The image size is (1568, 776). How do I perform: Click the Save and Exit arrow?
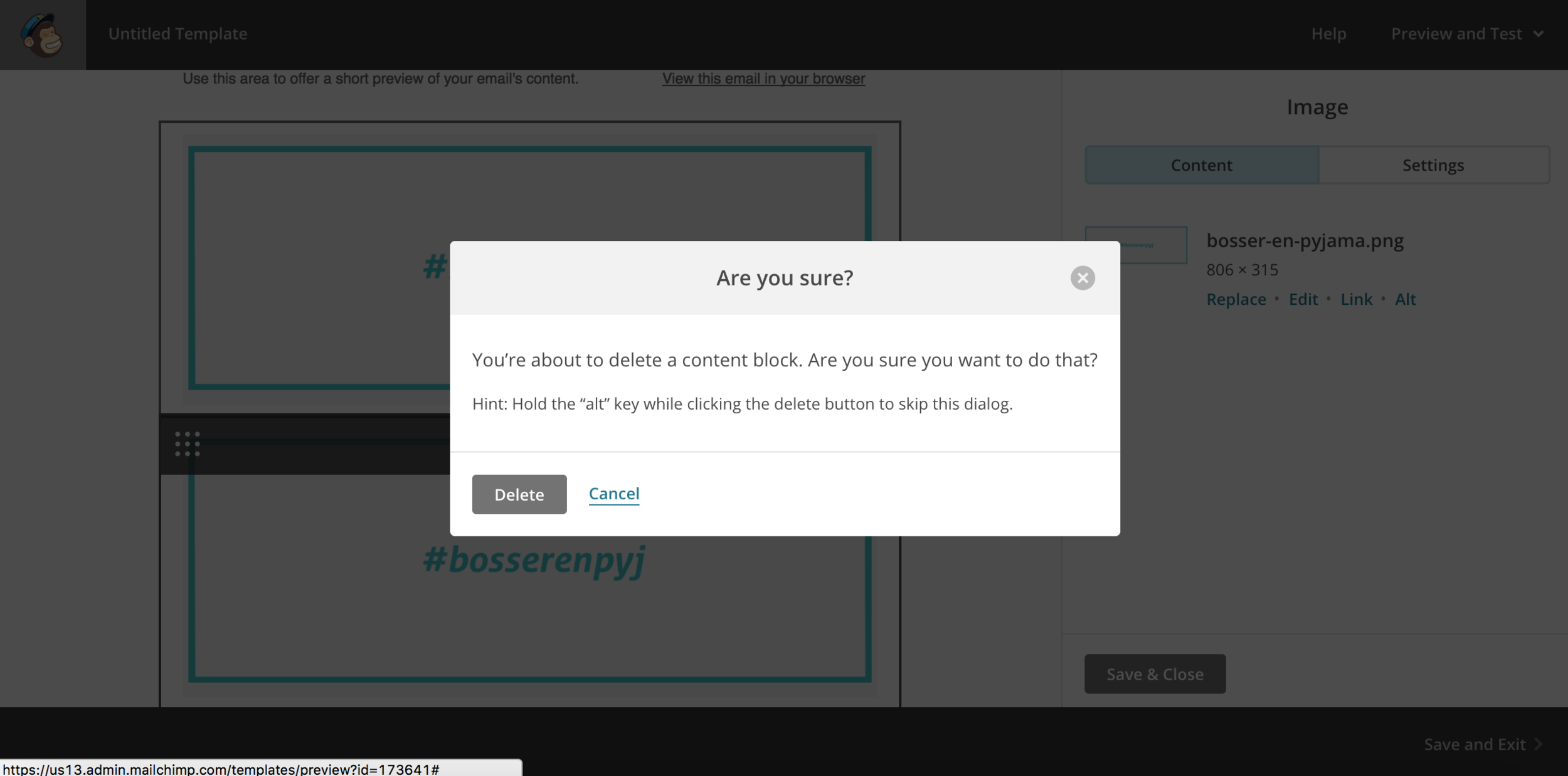click(x=1539, y=744)
